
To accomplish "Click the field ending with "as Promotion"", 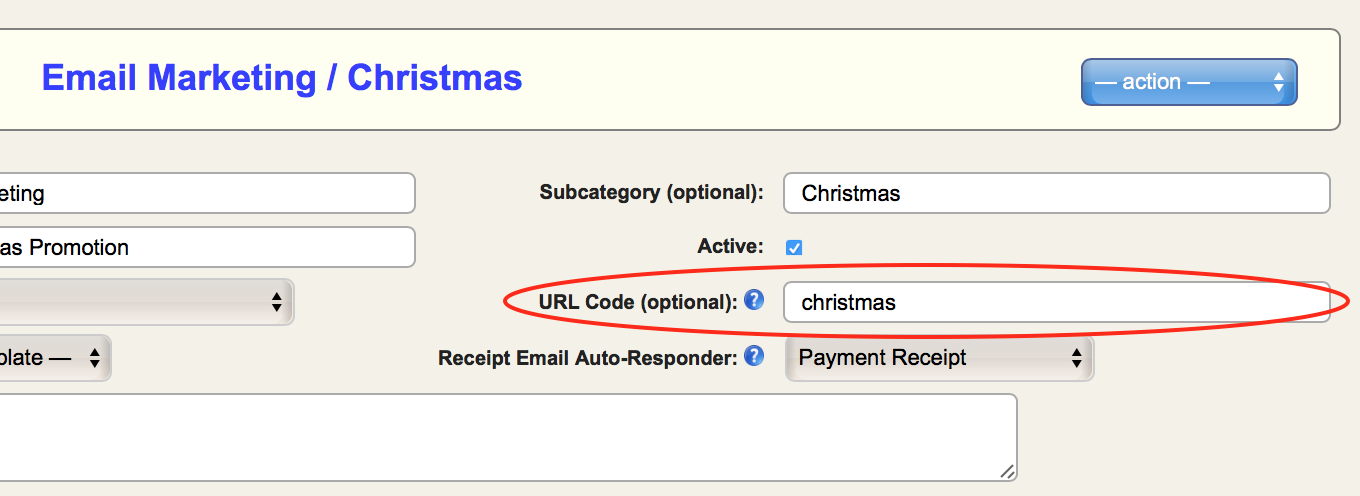I will 205,247.
